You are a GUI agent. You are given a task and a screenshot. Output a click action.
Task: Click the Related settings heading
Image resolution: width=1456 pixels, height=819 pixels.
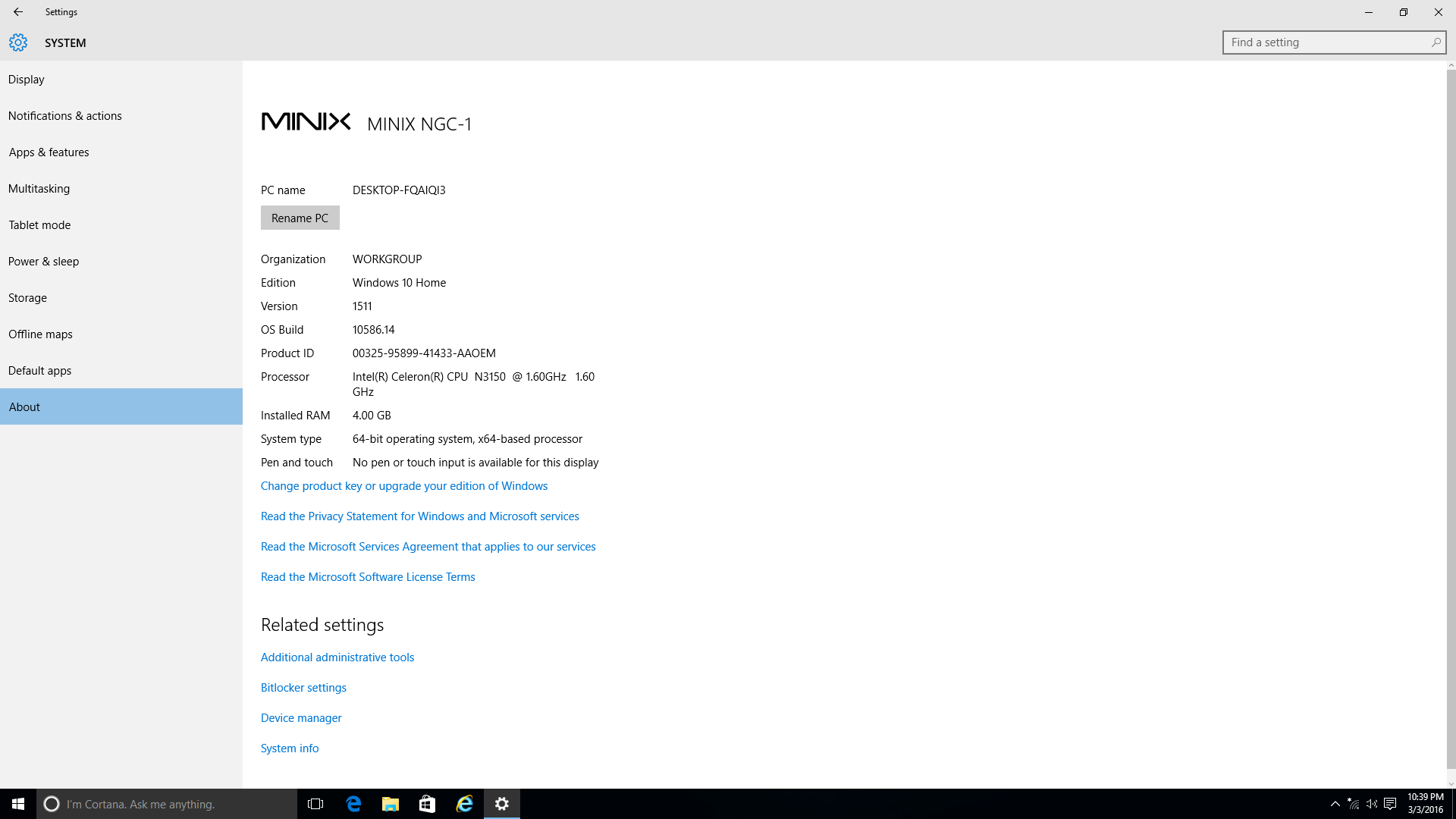pos(322,625)
